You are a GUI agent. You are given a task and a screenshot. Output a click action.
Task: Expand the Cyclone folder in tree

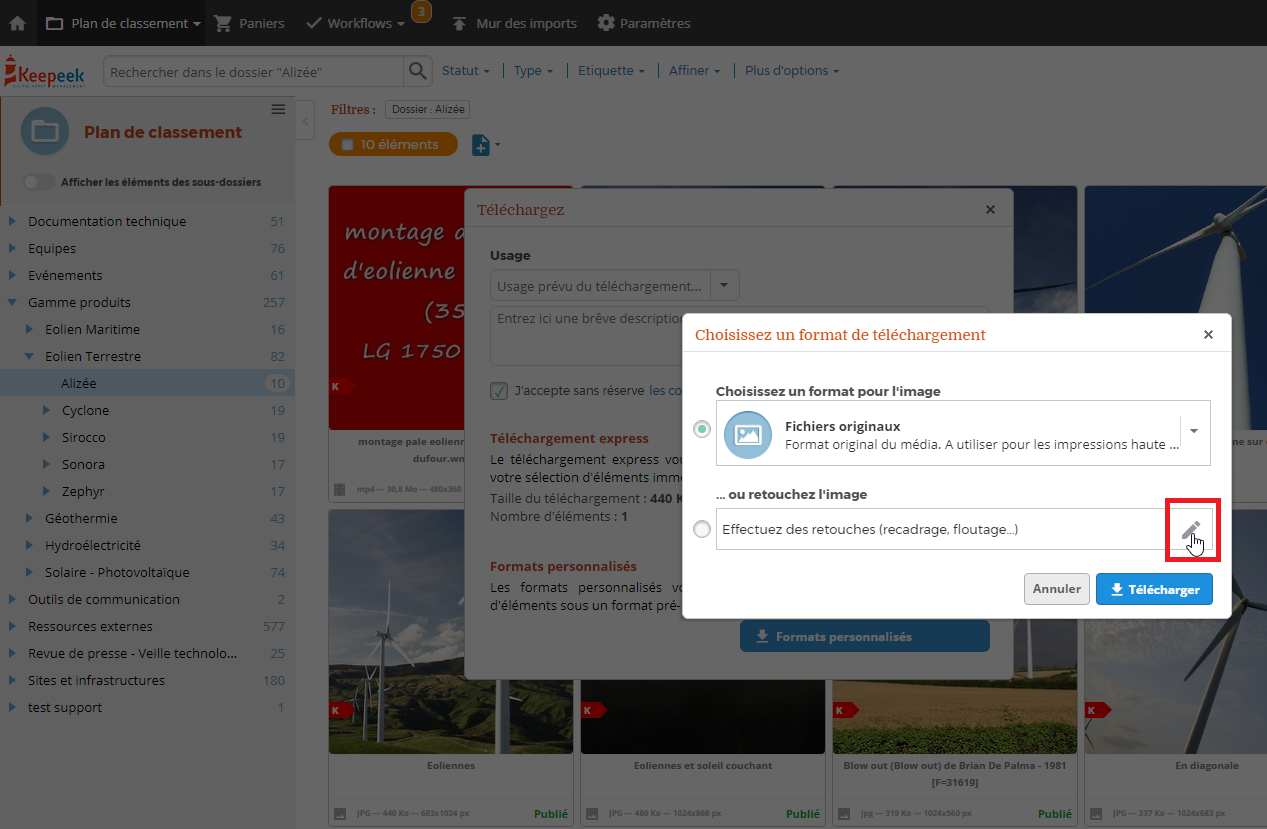tap(47, 410)
